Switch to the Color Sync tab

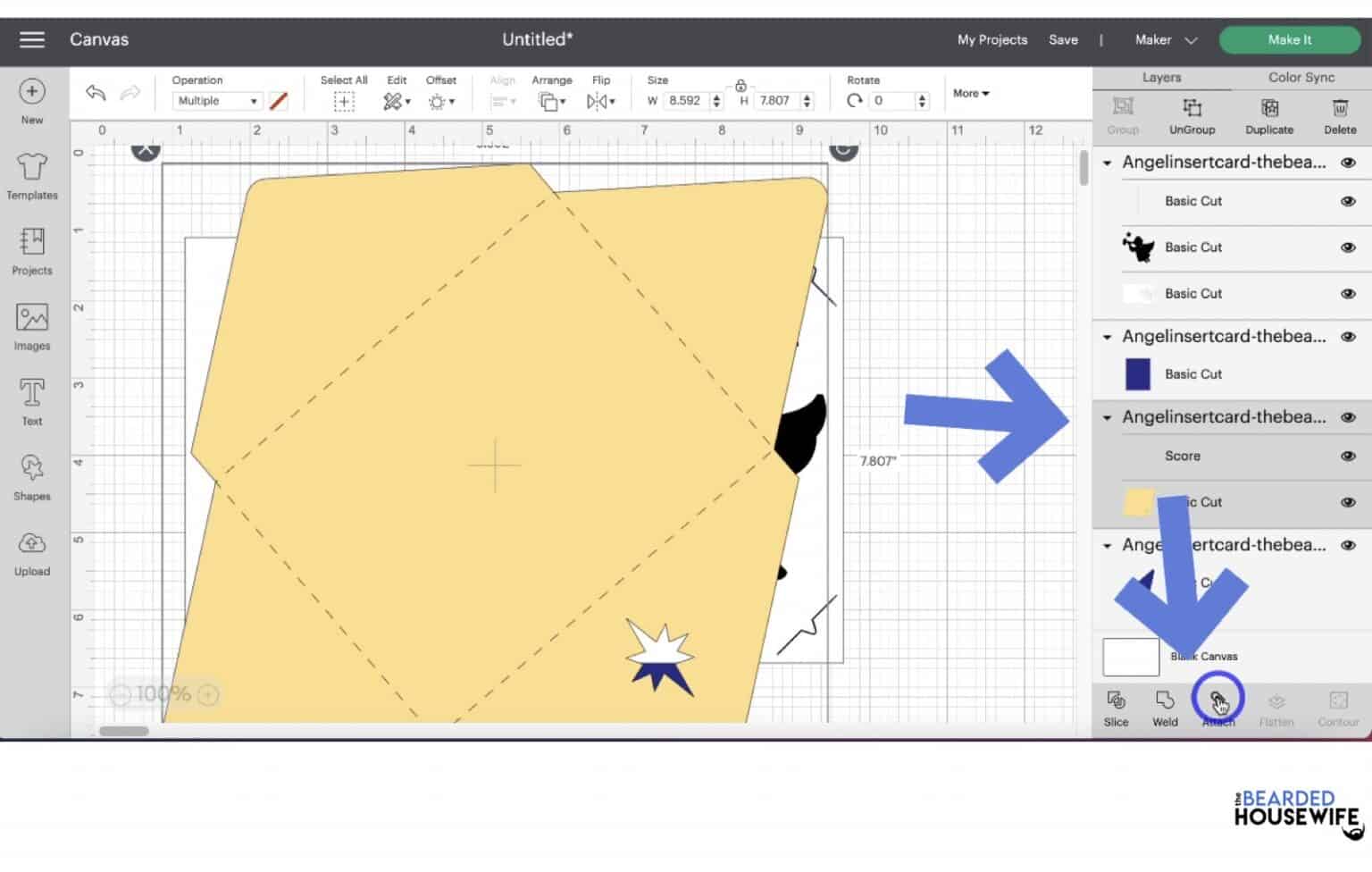[x=1300, y=77]
